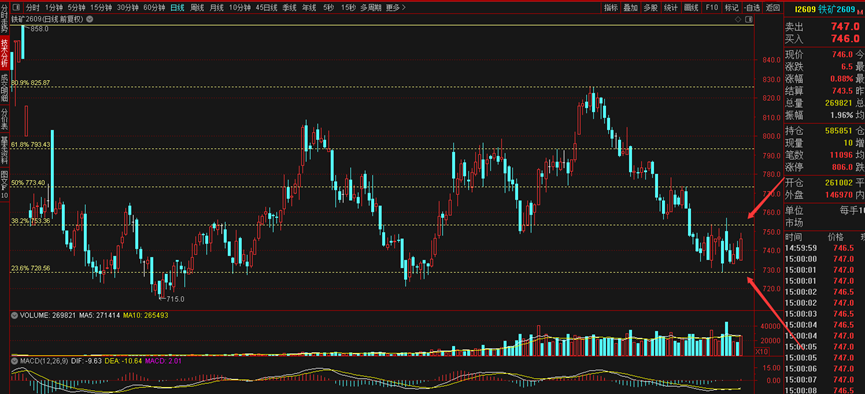865x394 pixels.
Task: Click the 返回 back button
Action: coord(772,8)
